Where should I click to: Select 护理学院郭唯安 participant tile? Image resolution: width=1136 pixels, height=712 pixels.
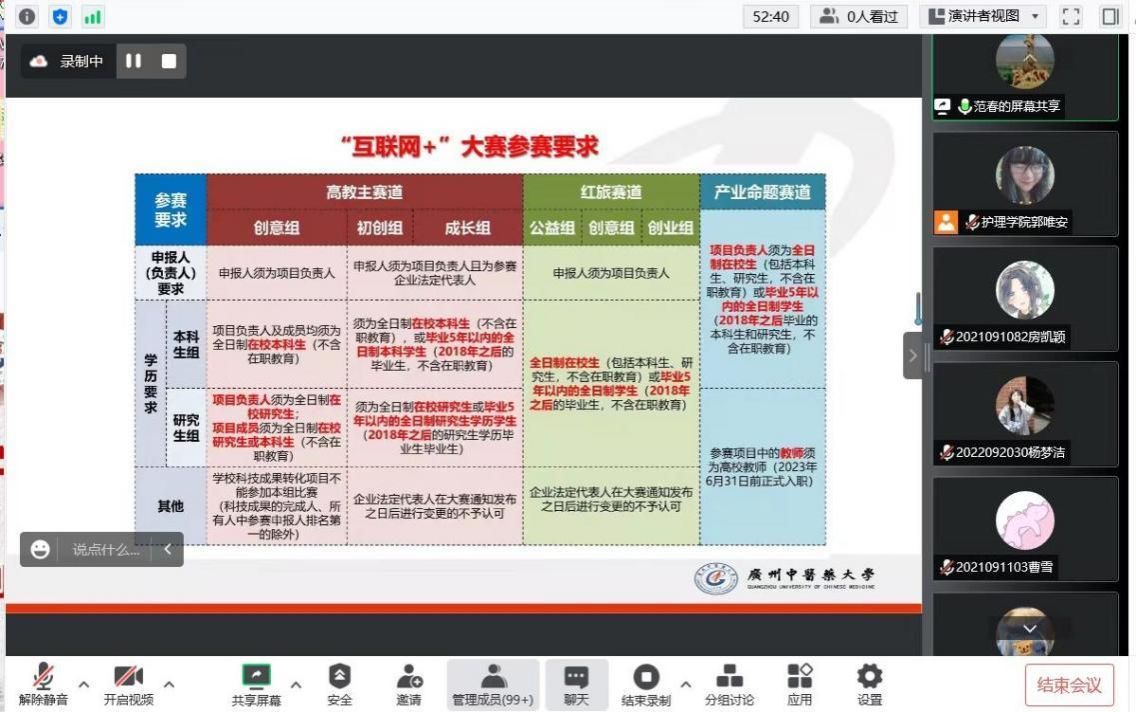pyautogui.click(x=1025, y=184)
